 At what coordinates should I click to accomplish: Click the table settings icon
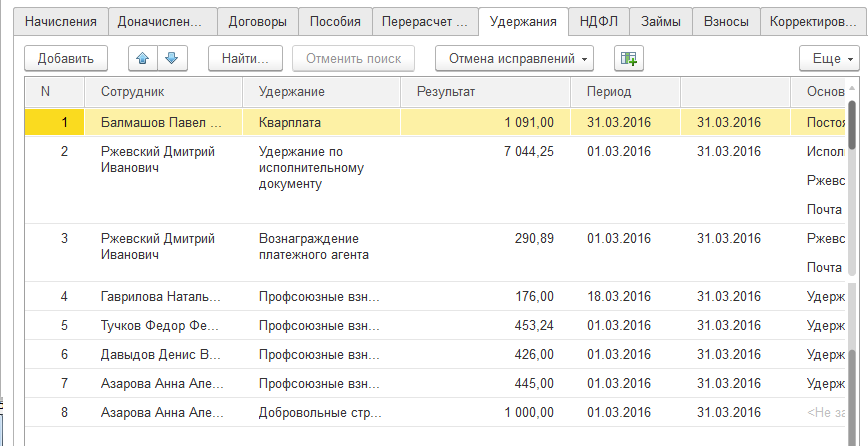[x=628, y=59]
